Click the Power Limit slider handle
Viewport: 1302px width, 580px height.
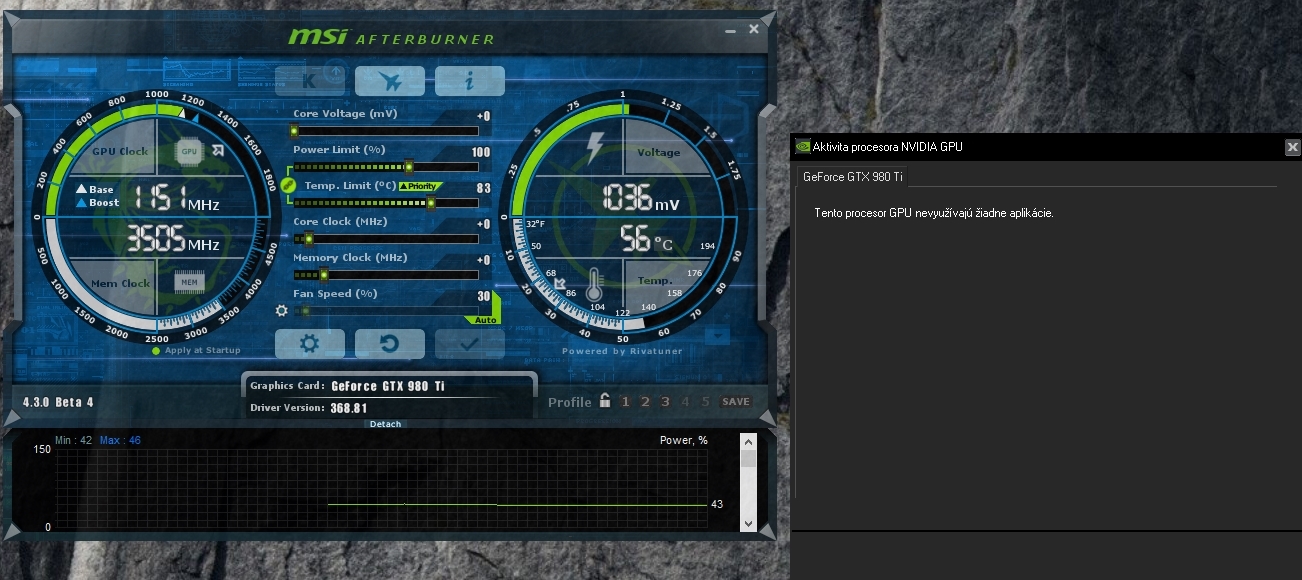[409, 167]
